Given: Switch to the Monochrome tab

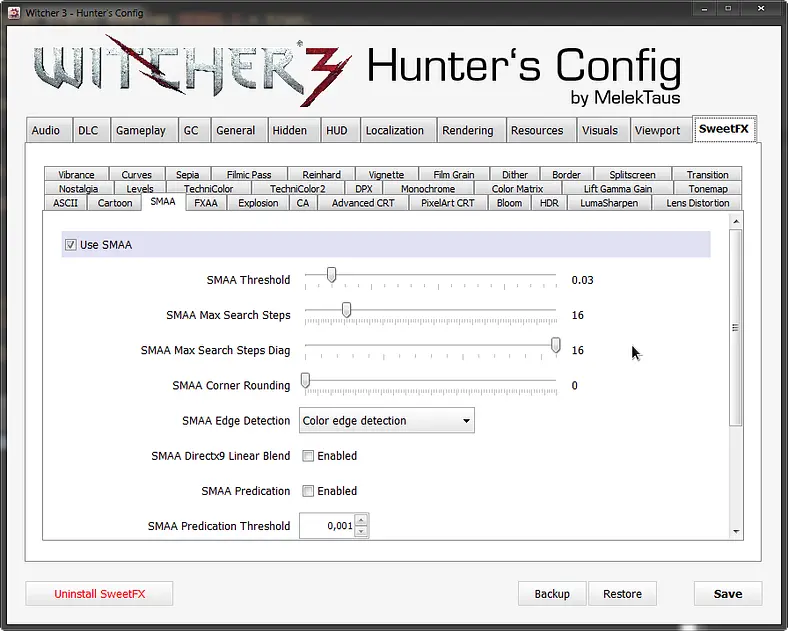Looking at the screenshot, I should pyautogui.click(x=428, y=188).
